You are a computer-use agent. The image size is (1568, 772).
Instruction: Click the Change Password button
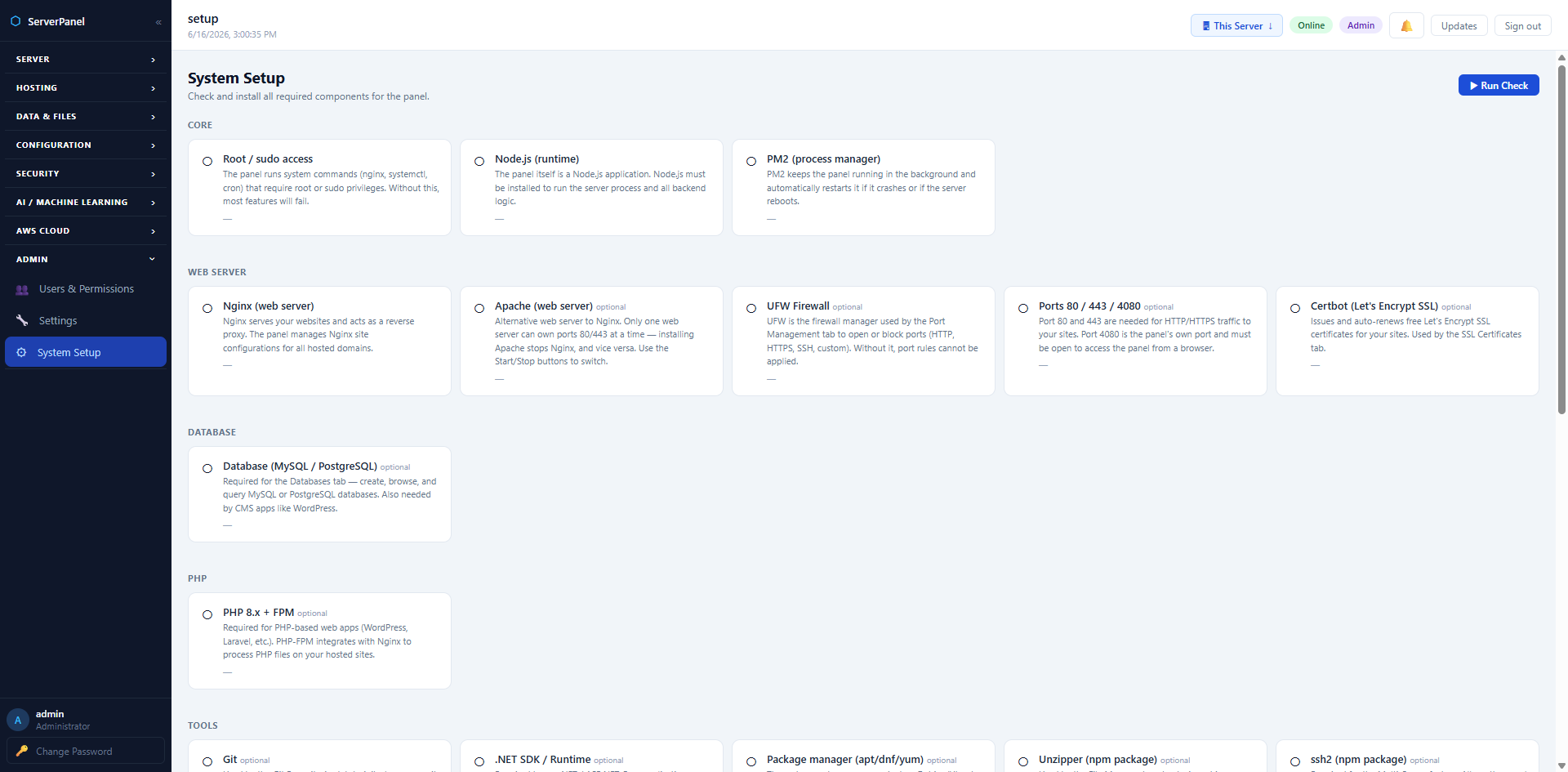[x=86, y=751]
